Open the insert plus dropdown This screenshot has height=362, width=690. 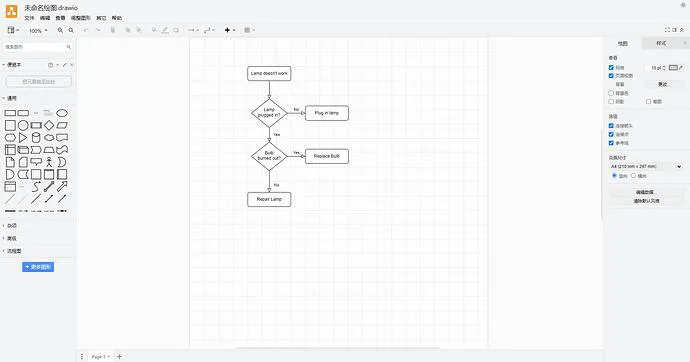tap(230, 30)
